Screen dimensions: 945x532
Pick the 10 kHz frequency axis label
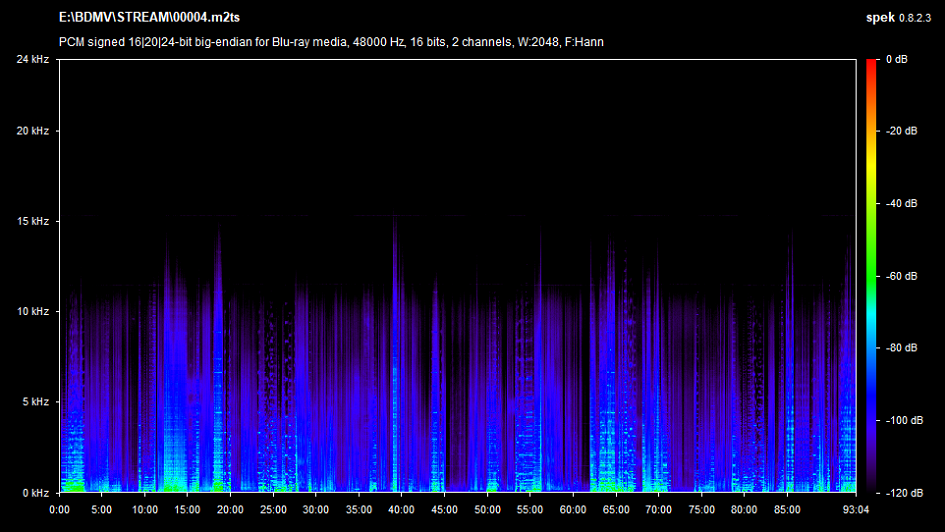click(33, 312)
